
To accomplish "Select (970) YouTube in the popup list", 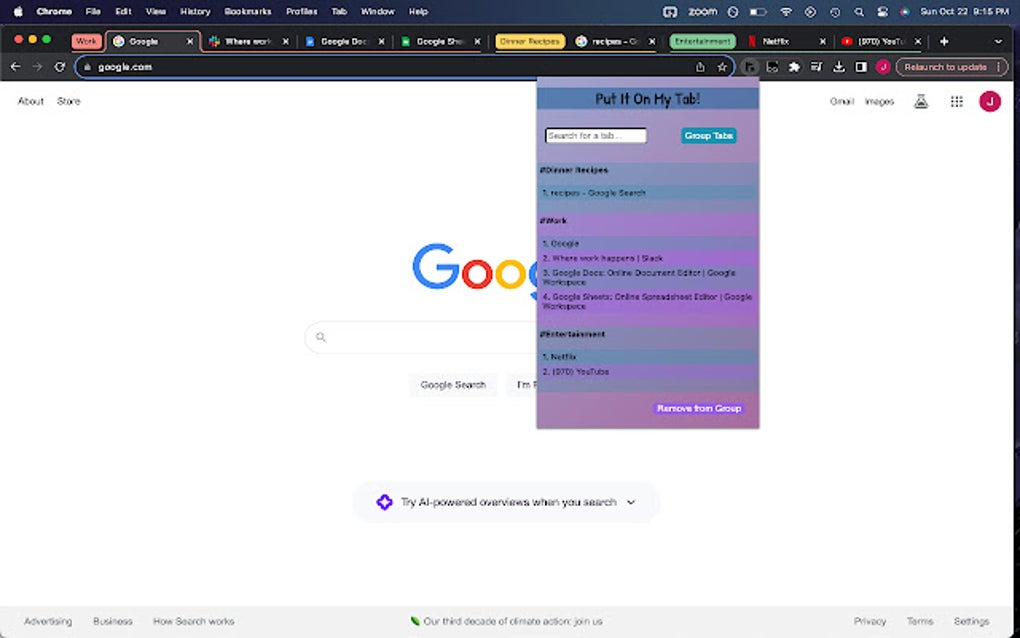I will pos(648,372).
